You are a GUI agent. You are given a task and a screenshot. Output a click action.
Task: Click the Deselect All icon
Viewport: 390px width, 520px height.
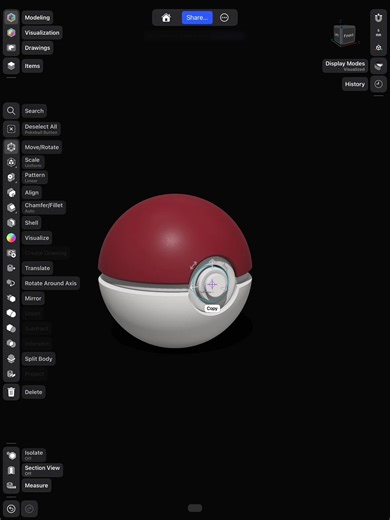pyautogui.click(x=11, y=129)
